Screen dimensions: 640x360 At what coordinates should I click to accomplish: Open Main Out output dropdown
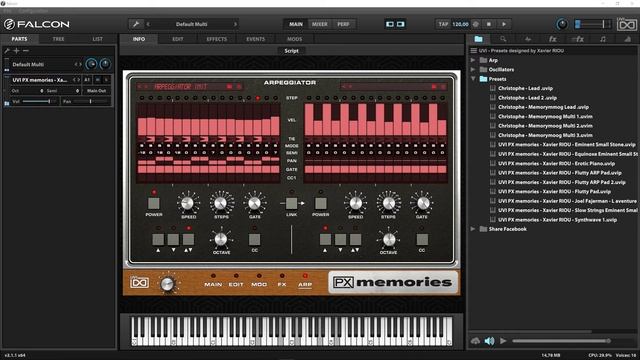click(96, 91)
